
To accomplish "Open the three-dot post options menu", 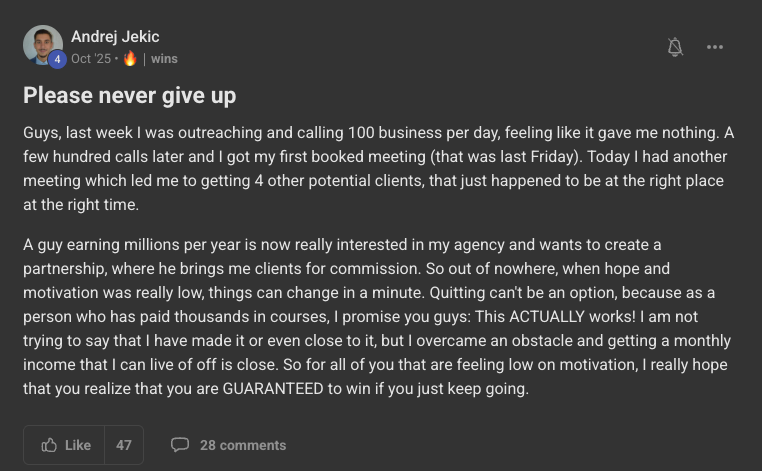I will [x=714, y=47].
